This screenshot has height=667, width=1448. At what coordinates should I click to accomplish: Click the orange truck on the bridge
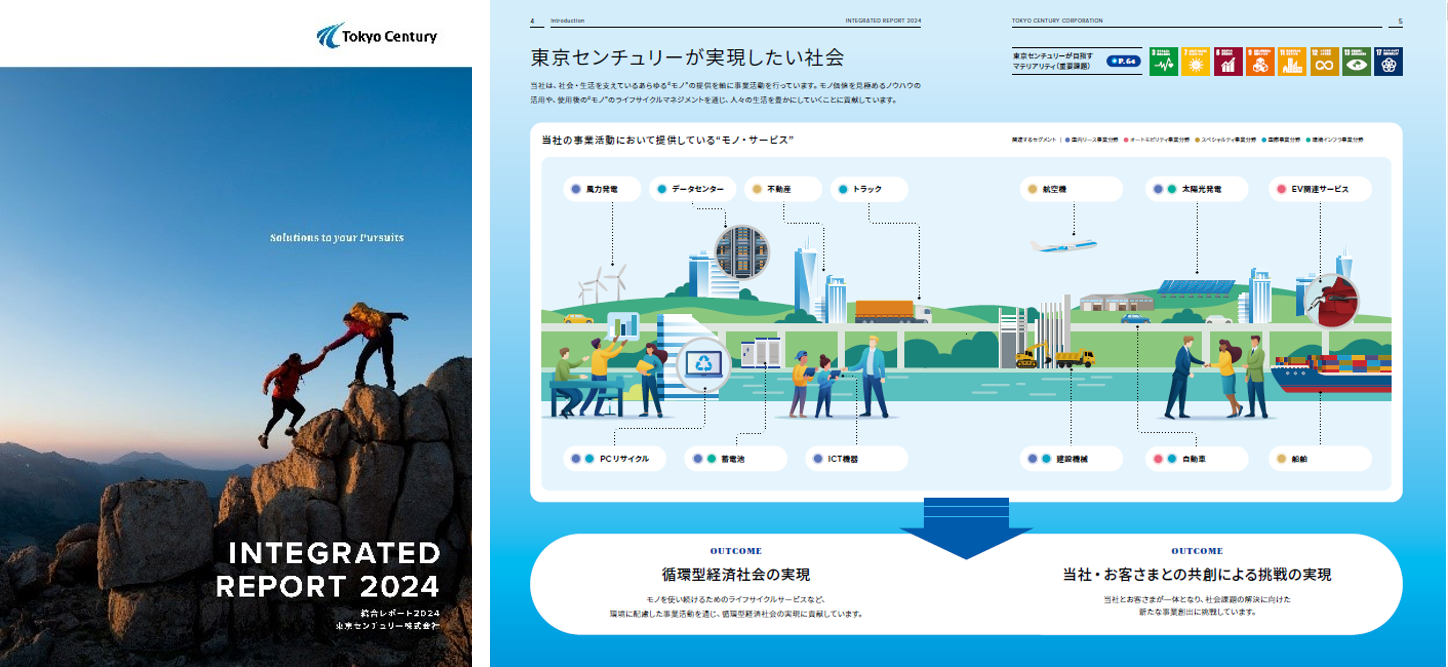click(x=892, y=311)
